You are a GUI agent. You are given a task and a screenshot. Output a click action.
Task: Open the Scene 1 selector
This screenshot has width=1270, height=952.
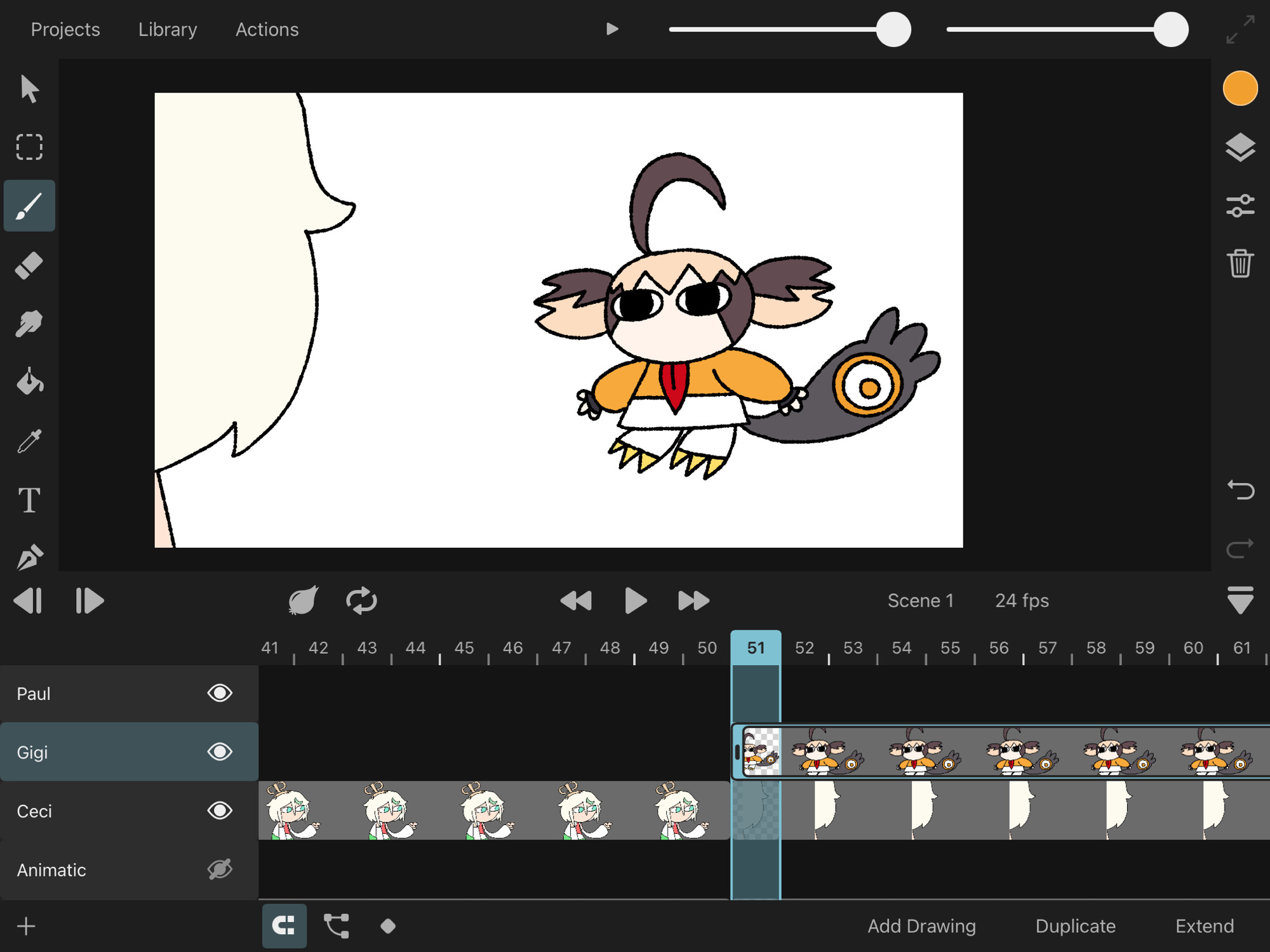(x=921, y=600)
